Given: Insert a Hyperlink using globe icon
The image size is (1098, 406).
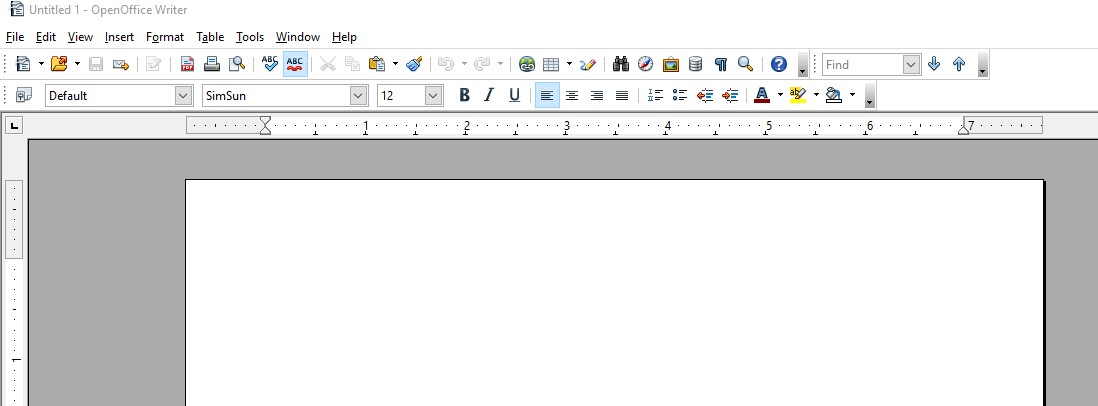Looking at the screenshot, I should point(527,64).
